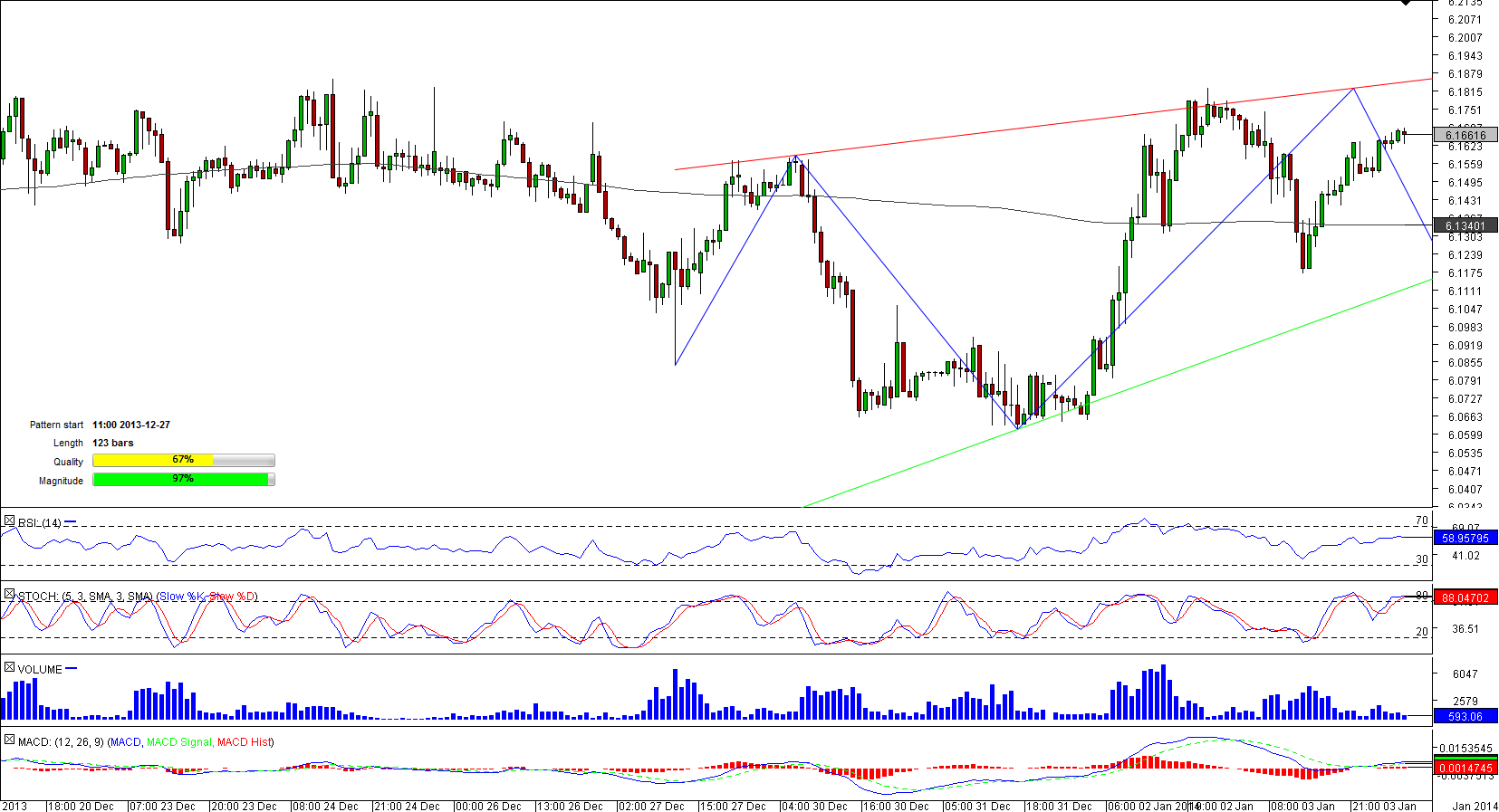Click the 'Quality' label

(x=68, y=462)
